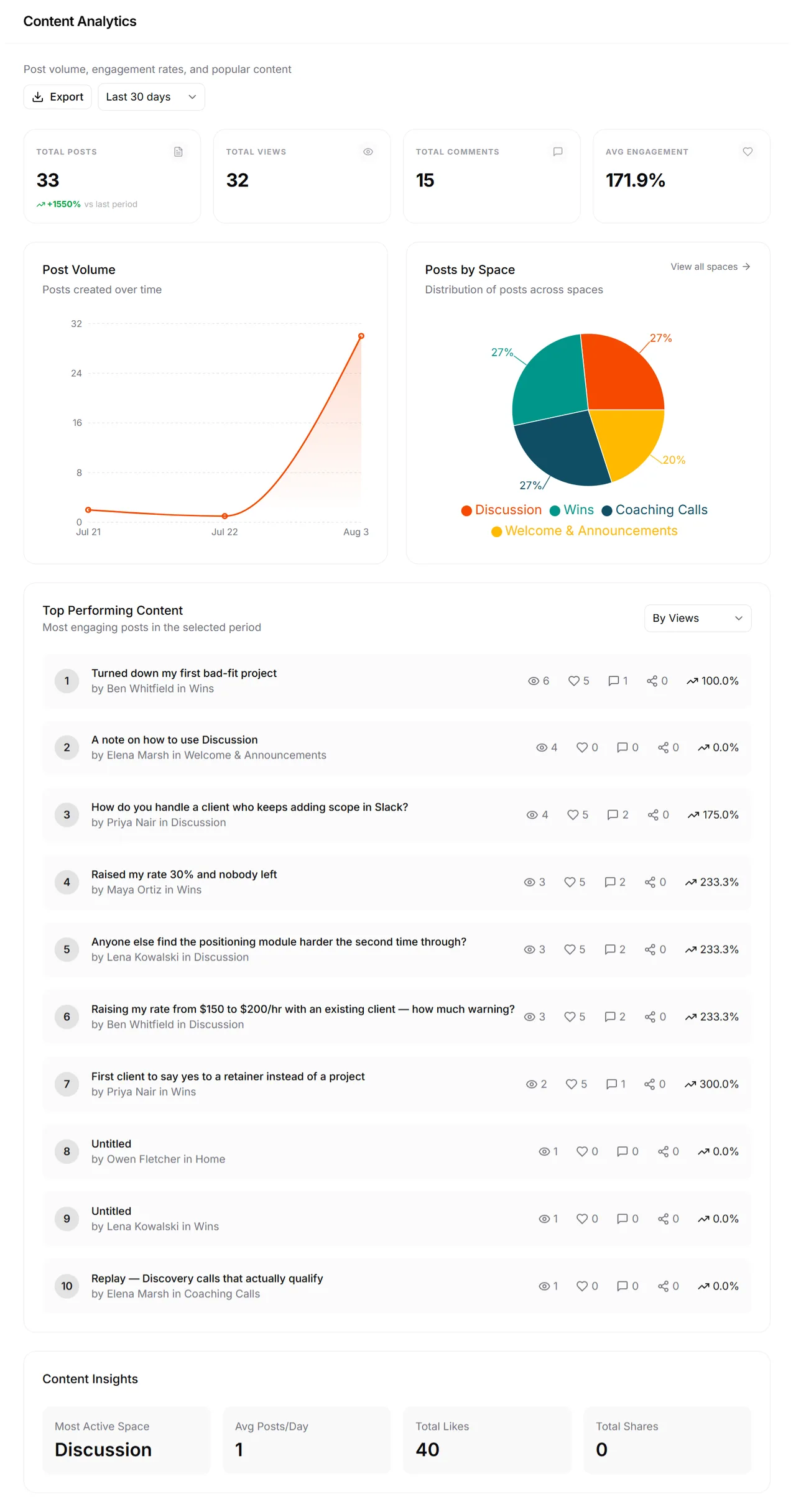Screen dimensions: 796x1512
Task: Click the trending arrow icon beside 300.0% engagement
Action: (690, 1084)
